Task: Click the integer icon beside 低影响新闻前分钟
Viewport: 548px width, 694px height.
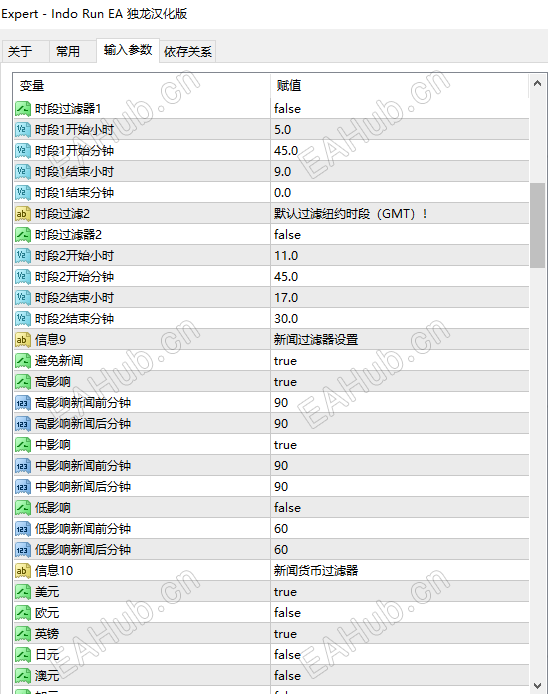Action: (x=23, y=529)
